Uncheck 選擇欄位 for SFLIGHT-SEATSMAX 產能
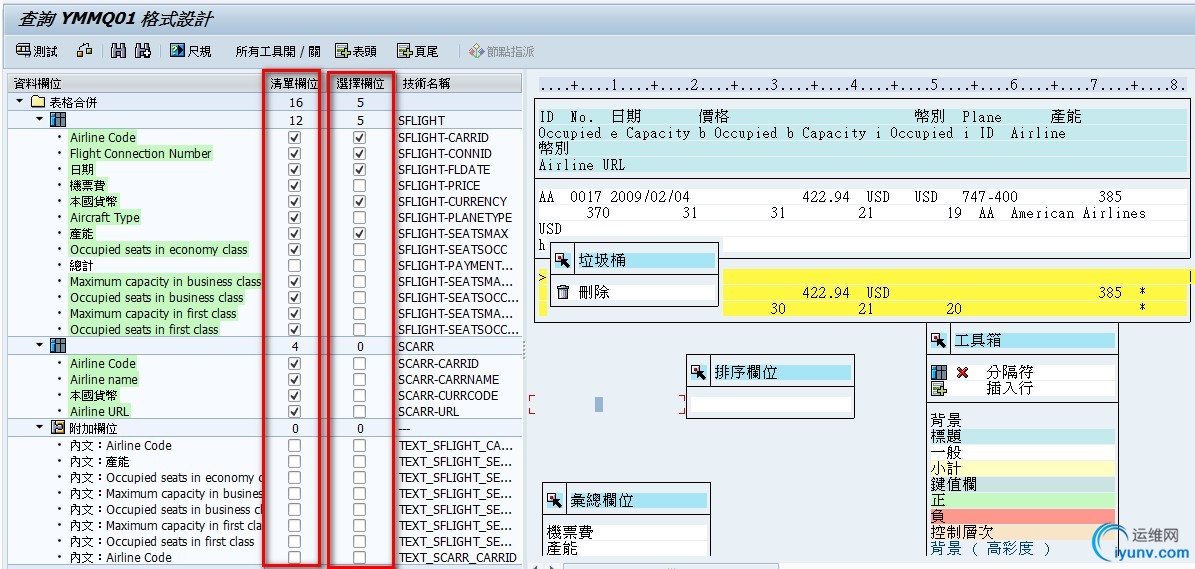The height and width of the screenshot is (569, 1195). (x=360, y=234)
